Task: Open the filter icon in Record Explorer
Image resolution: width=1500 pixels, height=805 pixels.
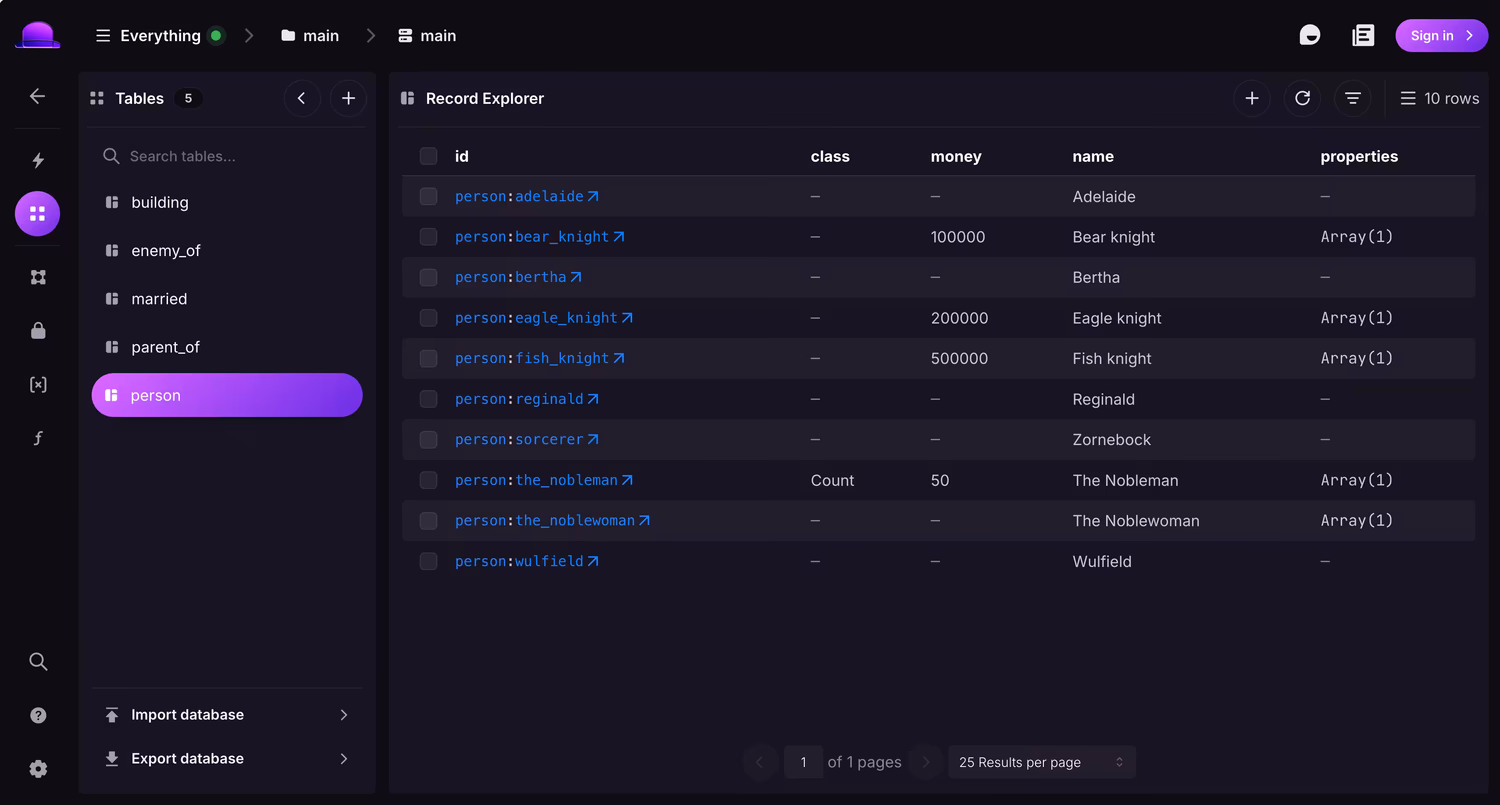Action: pos(1353,98)
